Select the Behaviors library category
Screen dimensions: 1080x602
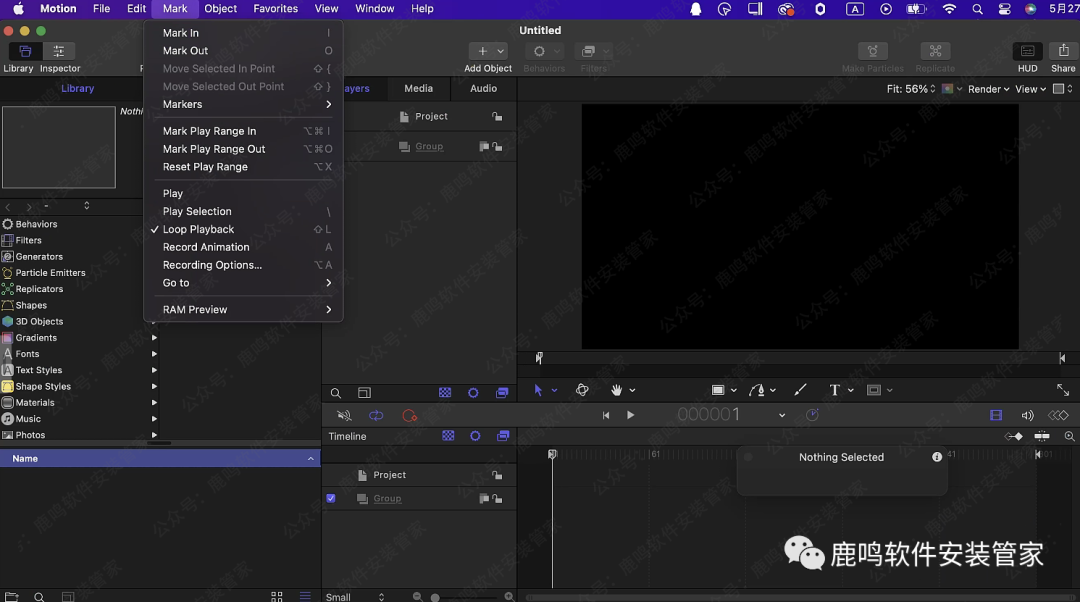[x=36, y=224]
